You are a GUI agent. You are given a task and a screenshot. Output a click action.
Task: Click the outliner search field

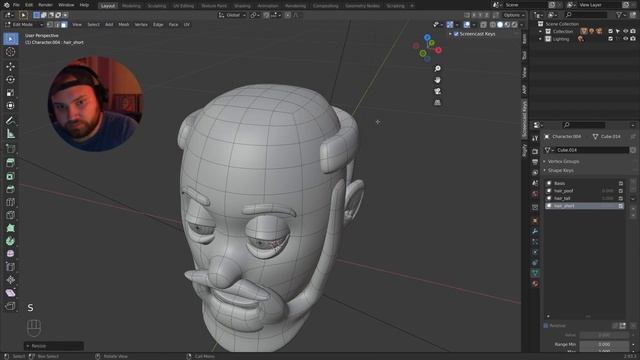pyautogui.click(x=586, y=15)
